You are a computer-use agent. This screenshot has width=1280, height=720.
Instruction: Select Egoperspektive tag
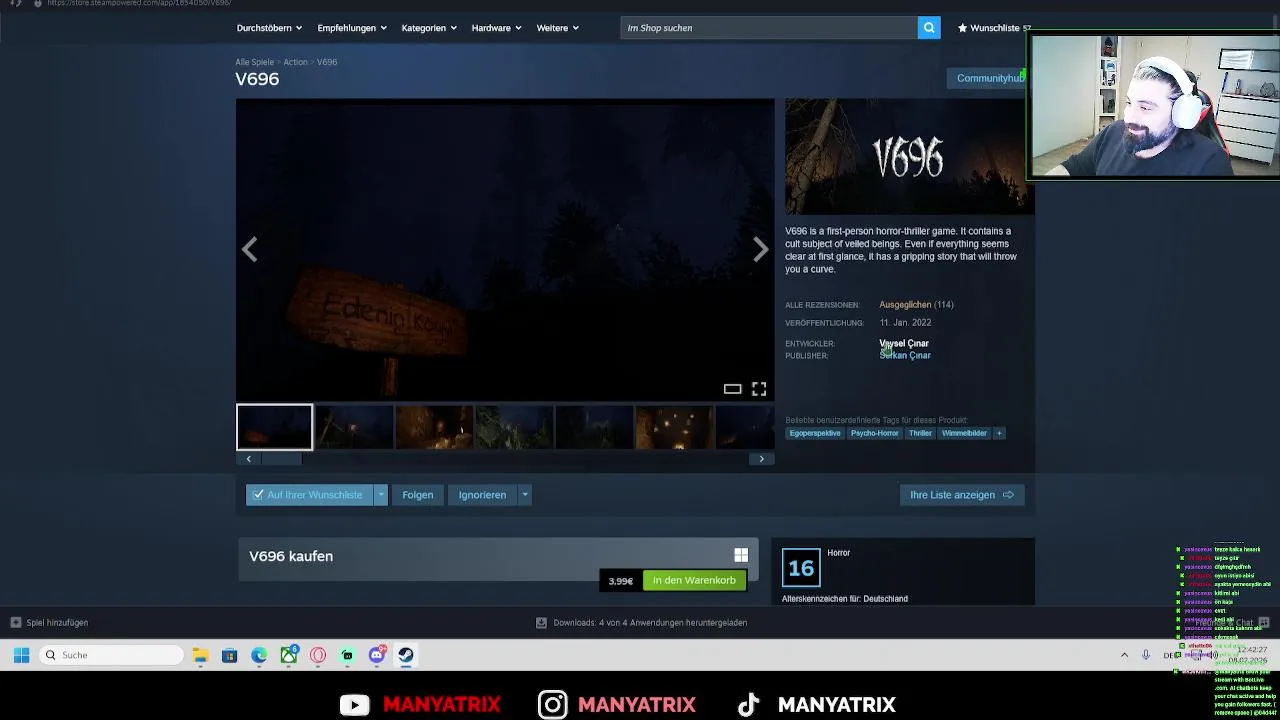(815, 433)
